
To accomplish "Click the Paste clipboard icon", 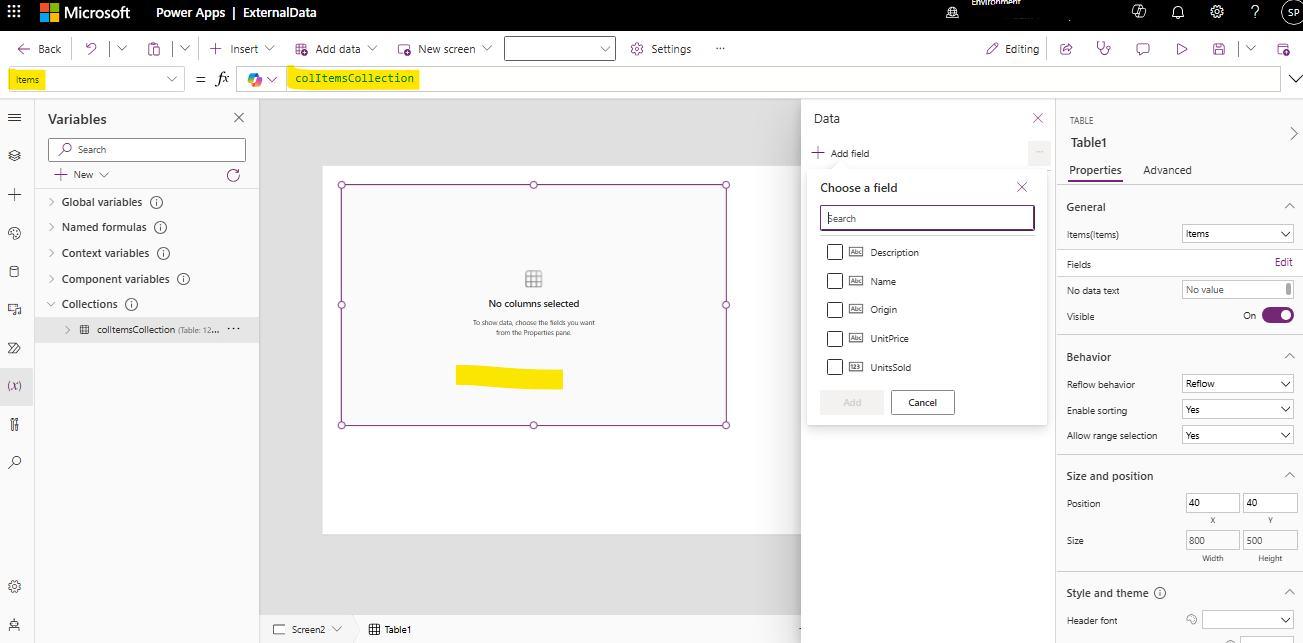I will (154, 48).
